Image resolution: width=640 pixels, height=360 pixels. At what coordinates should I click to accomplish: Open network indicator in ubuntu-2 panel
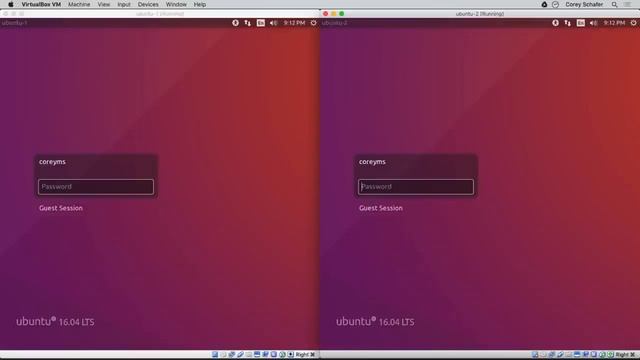(568, 23)
